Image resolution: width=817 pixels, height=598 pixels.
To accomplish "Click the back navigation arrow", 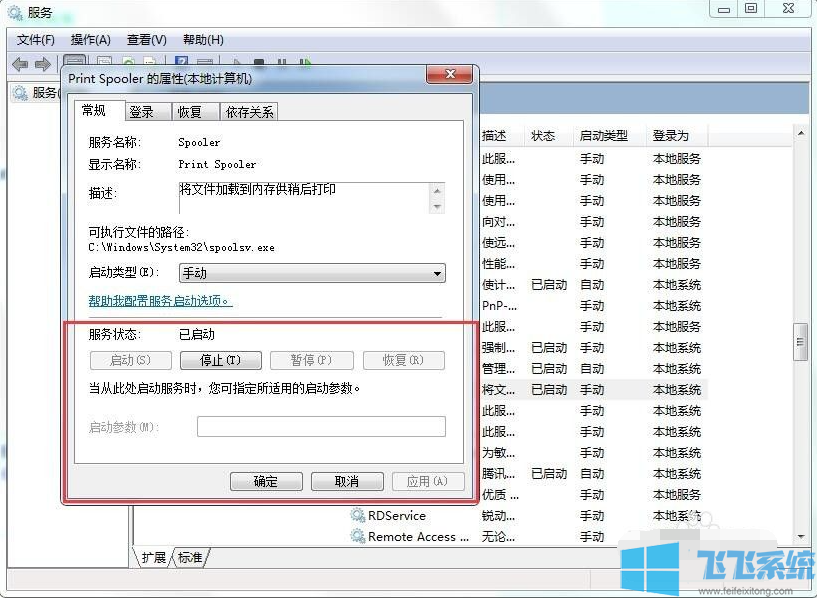I will pyautogui.click(x=18, y=63).
